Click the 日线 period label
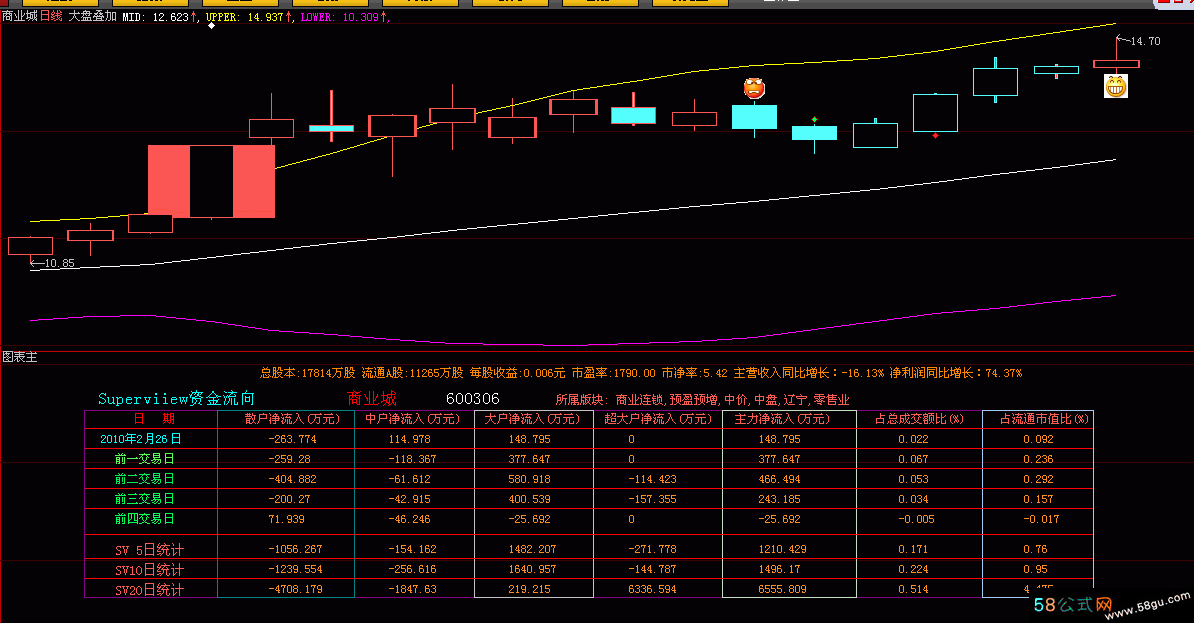The height and width of the screenshot is (623, 1194). (x=51, y=17)
